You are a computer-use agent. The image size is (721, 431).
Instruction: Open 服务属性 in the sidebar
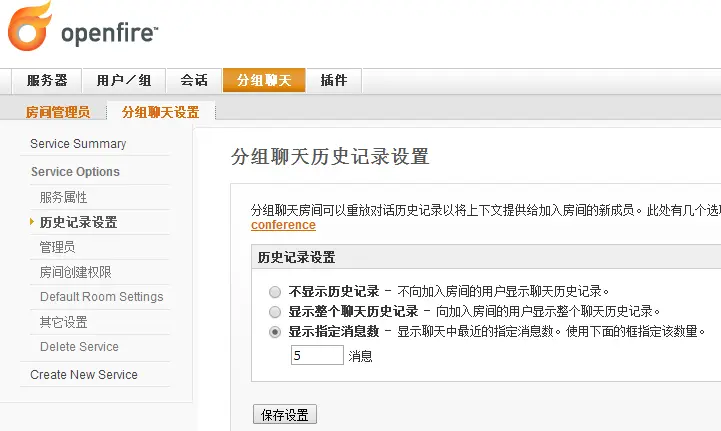point(63,197)
